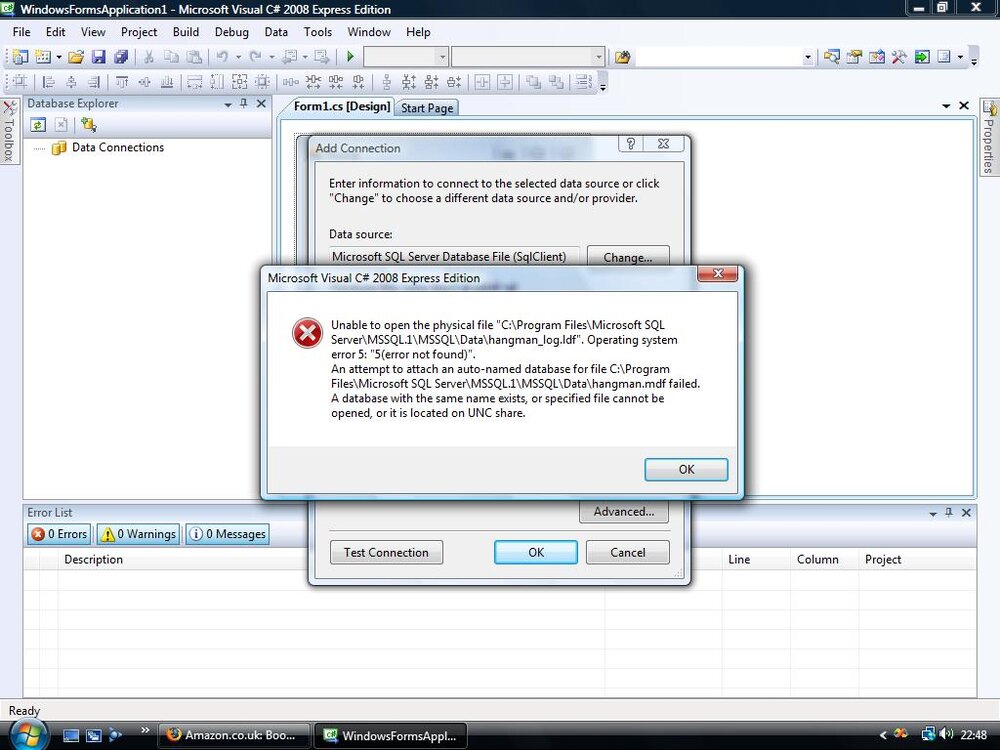Viewport: 1000px width, 750px height.
Task: Open the Properties Window toolbar icon
Action: click(854, 57)
